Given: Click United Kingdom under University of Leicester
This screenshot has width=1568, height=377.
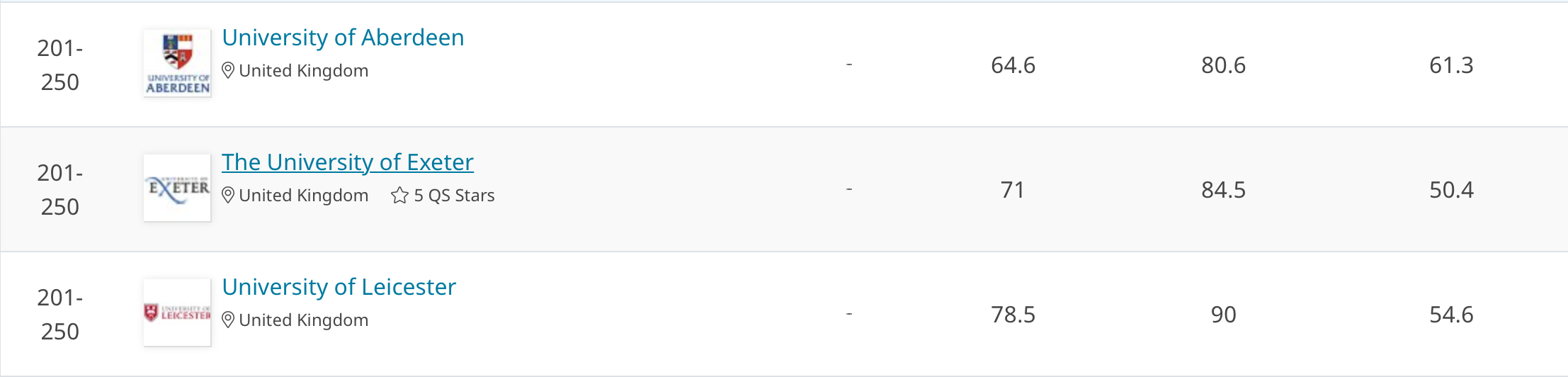Looking at the screenshot, I should 303,320.
